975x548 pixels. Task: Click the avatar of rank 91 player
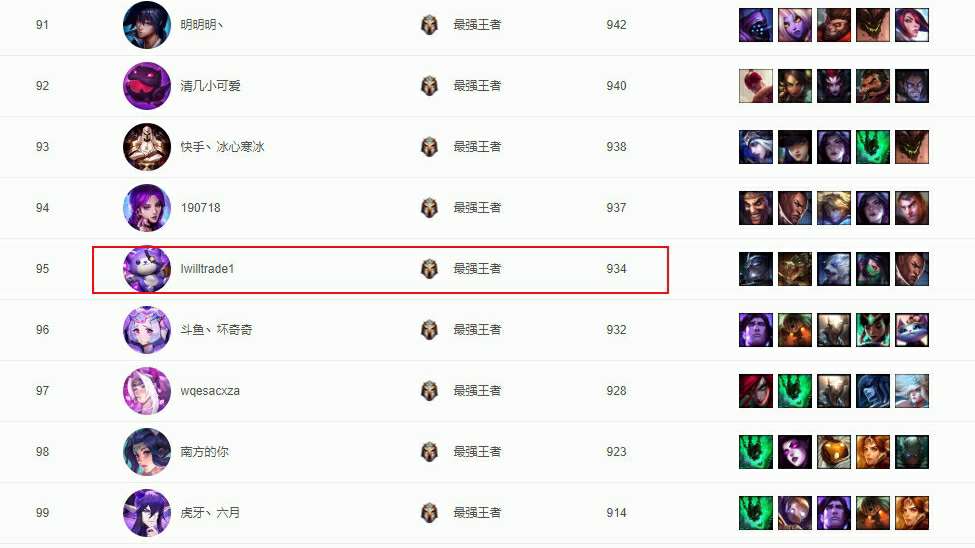[147, 25]
